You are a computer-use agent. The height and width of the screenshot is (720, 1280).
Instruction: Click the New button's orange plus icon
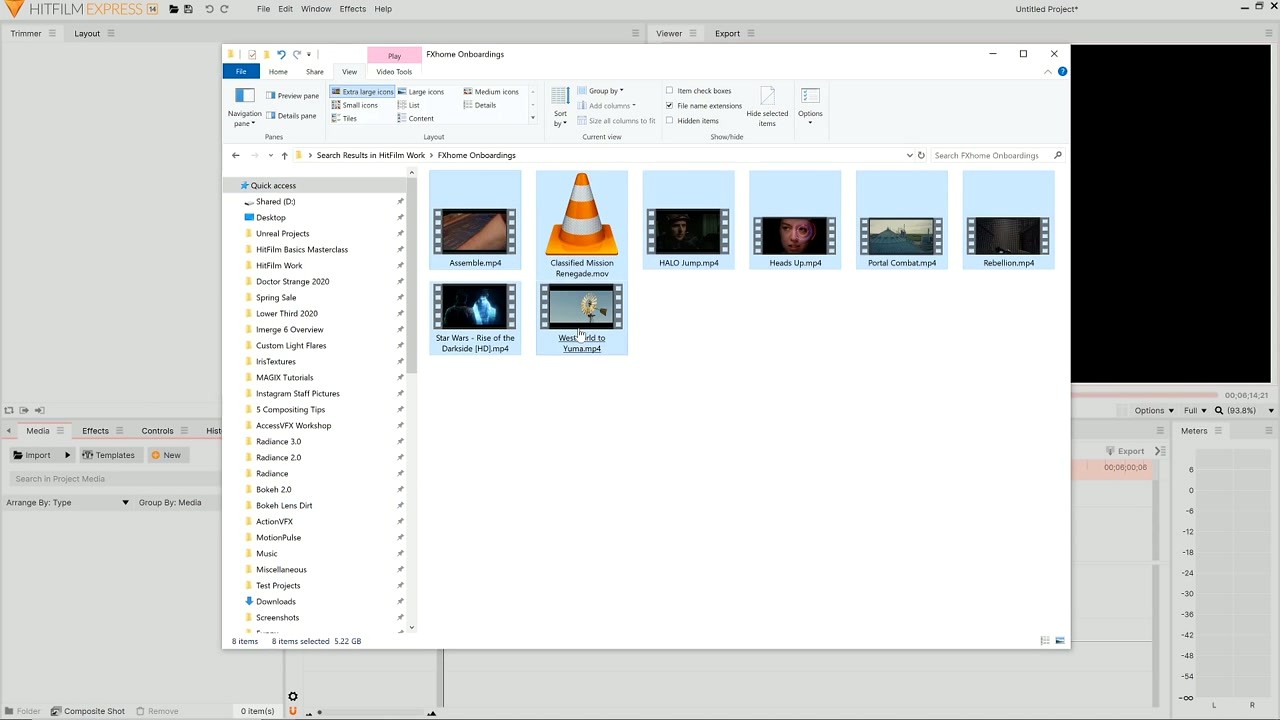(x=155, y=455)
